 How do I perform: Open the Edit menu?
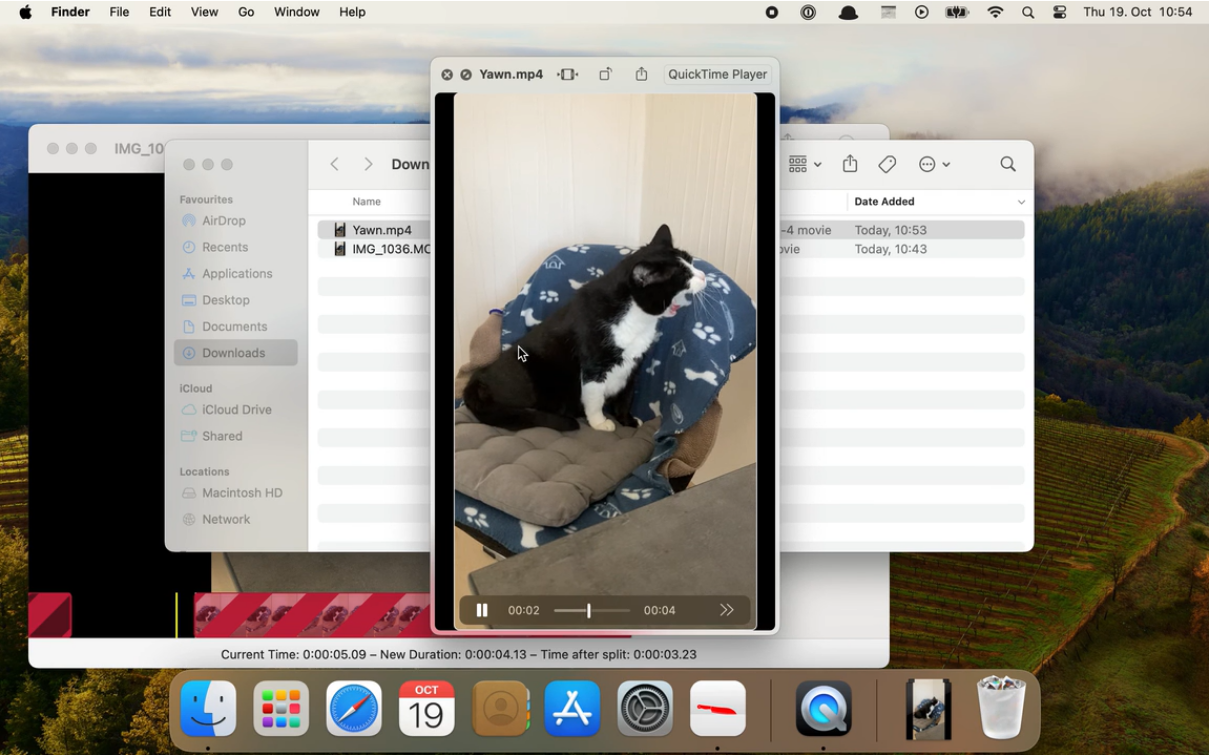coord(160,12)
